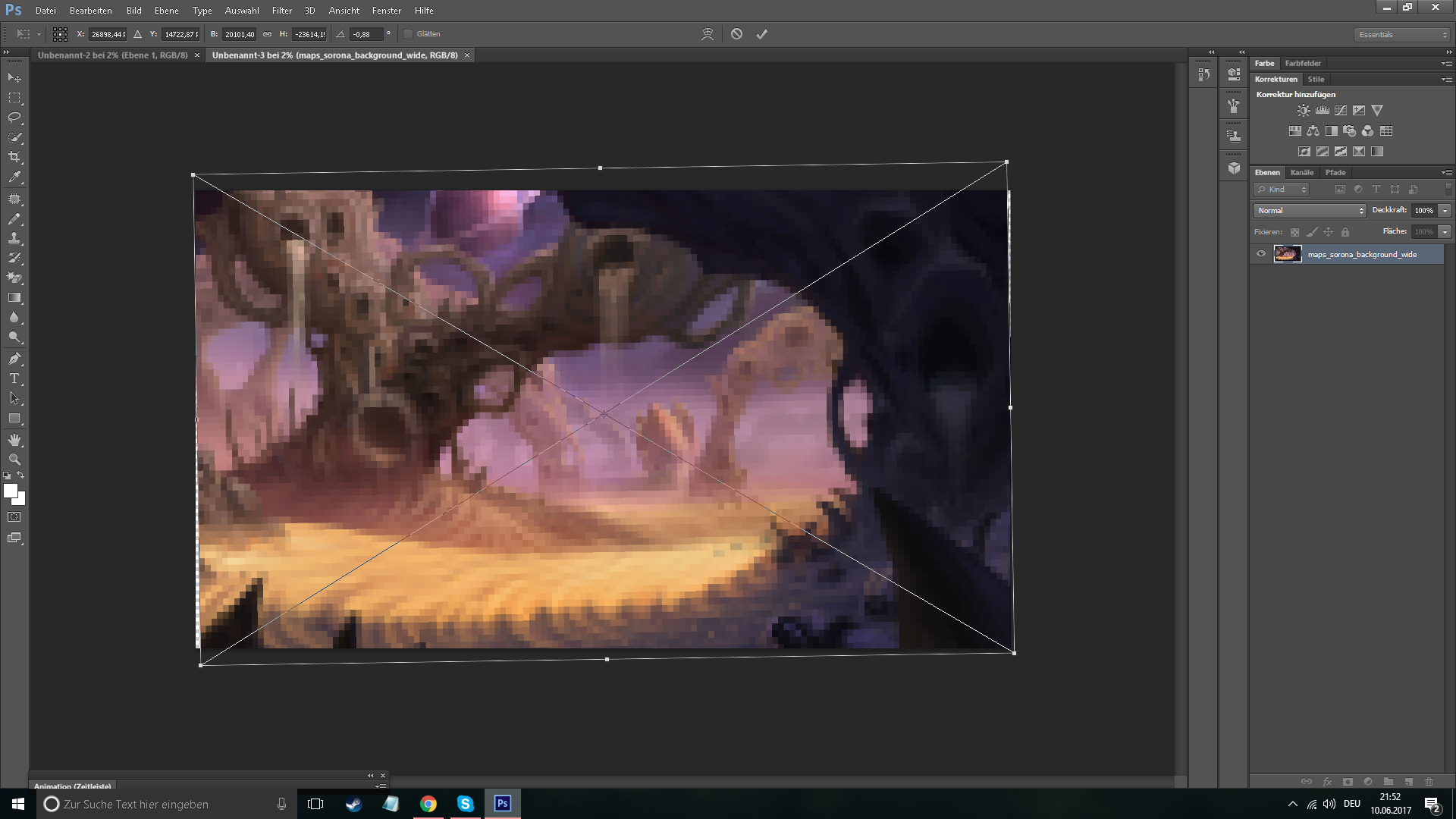
Task: Add a Channel Mixer adjustment
Action: tap(1367, 131)
